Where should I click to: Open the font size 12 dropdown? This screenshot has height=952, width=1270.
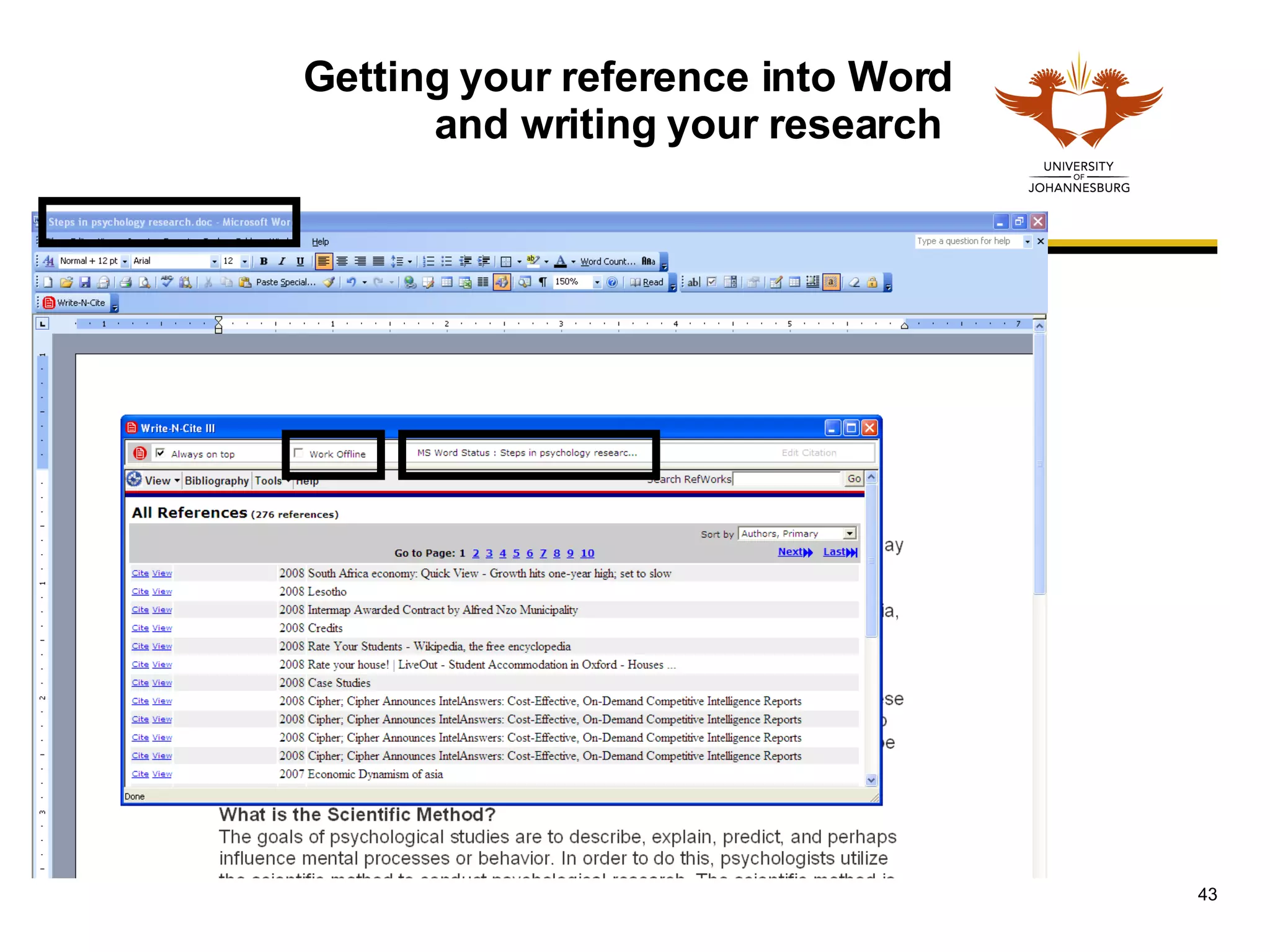[244, 262]
